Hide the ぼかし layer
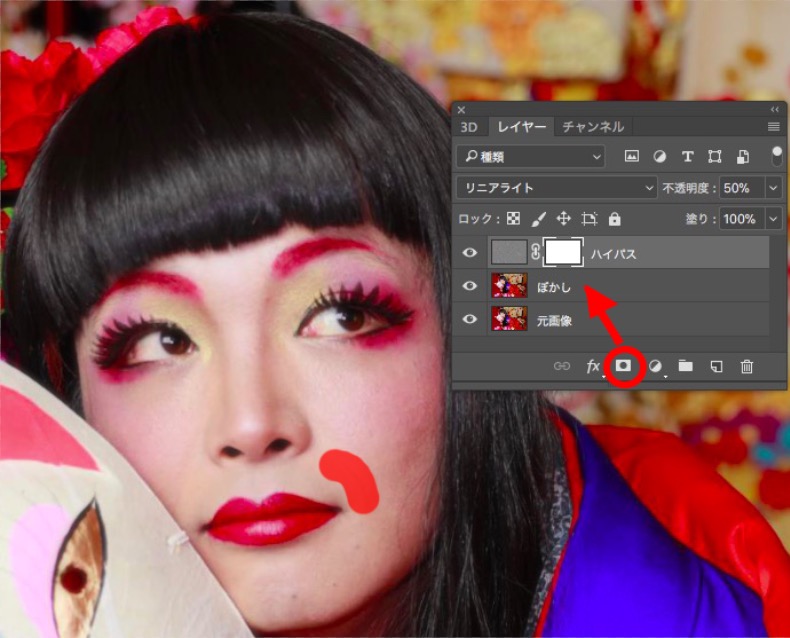790x638 pixels. [470, 286]
